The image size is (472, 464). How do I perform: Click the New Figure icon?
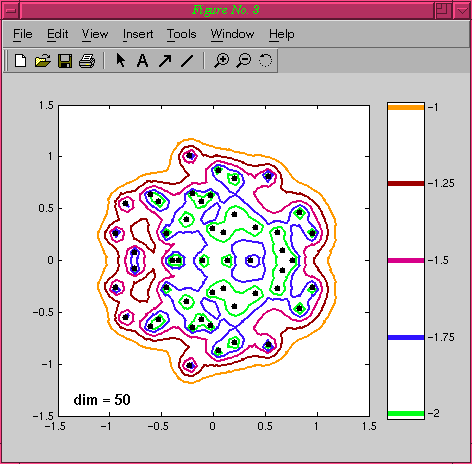[21, 61]
